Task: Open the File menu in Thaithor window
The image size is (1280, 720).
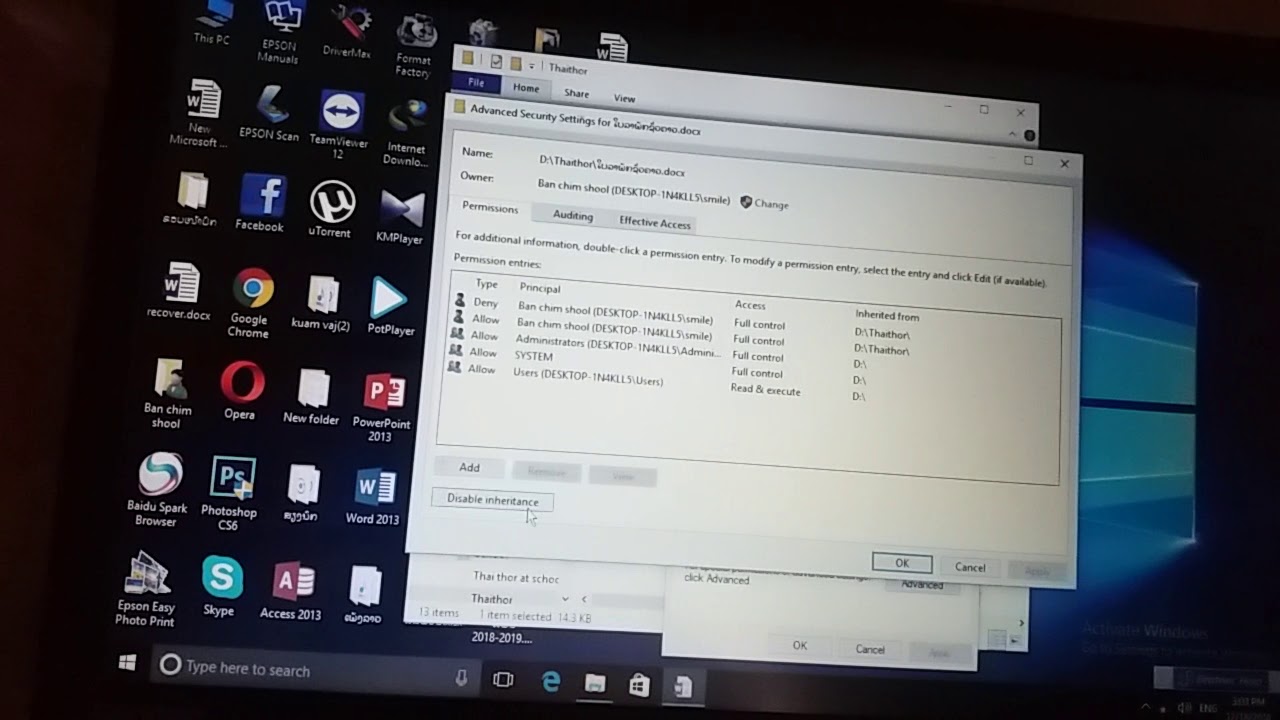Action: click(476, 83)
